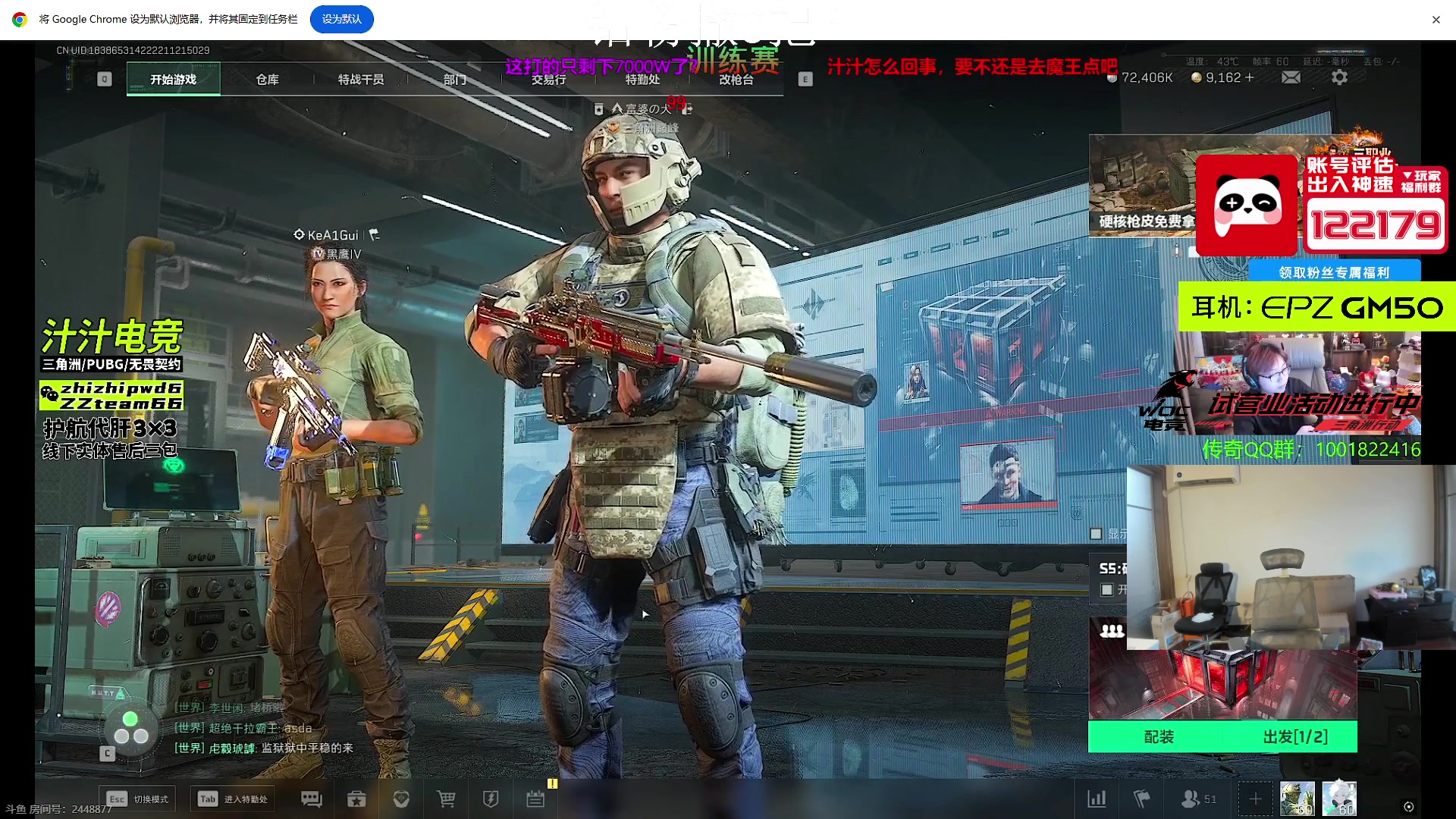Switch to the 特勤处 tab
This screenshot has width=1456, height=819.
[642, 80]
